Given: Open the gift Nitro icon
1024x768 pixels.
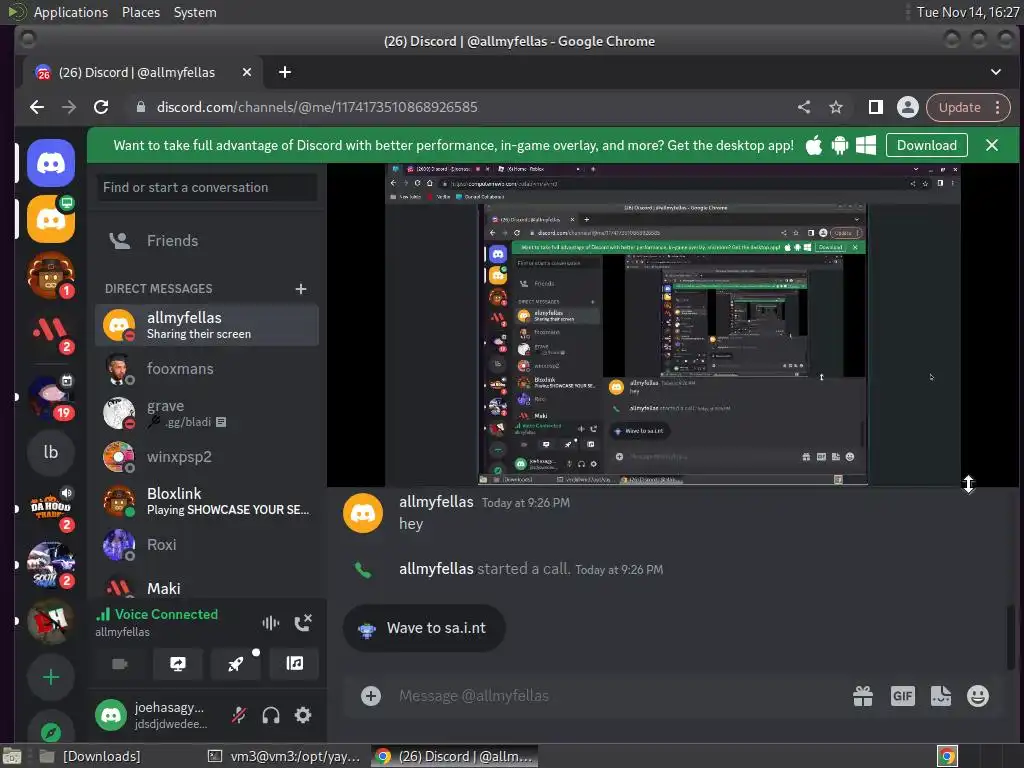Looking at the screenshot, I should [863, 696].
